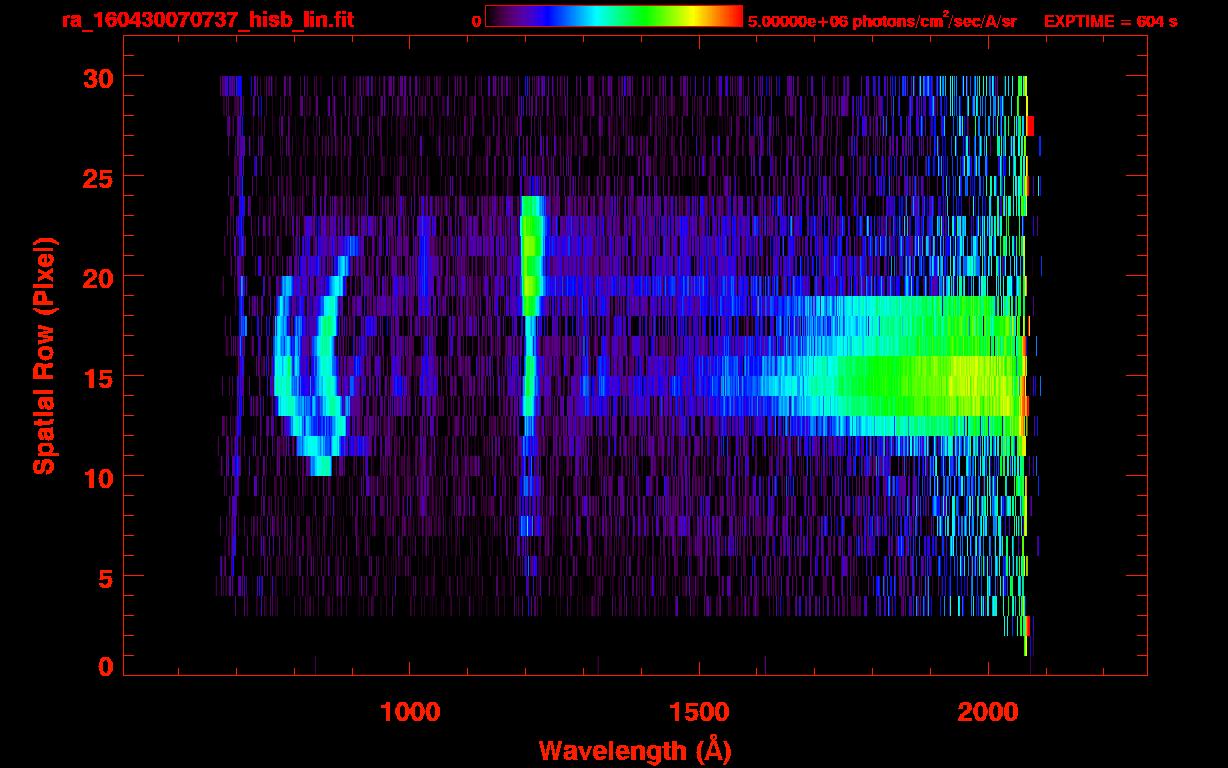Click the dark purple start of the color bar
The image size is (1228, 768).
point(497,16)
